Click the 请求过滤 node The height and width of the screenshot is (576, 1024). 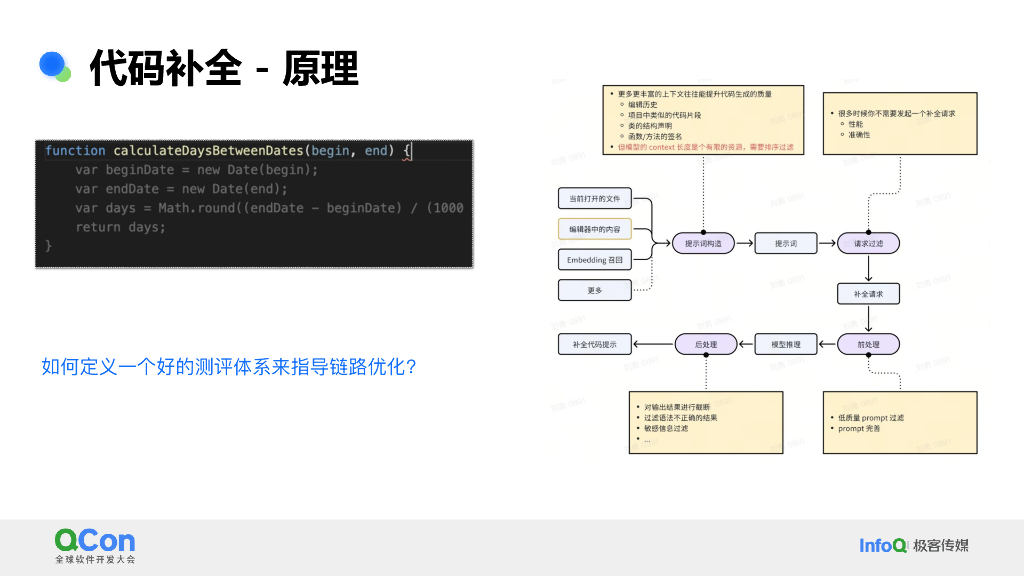(x=869, y=244)
